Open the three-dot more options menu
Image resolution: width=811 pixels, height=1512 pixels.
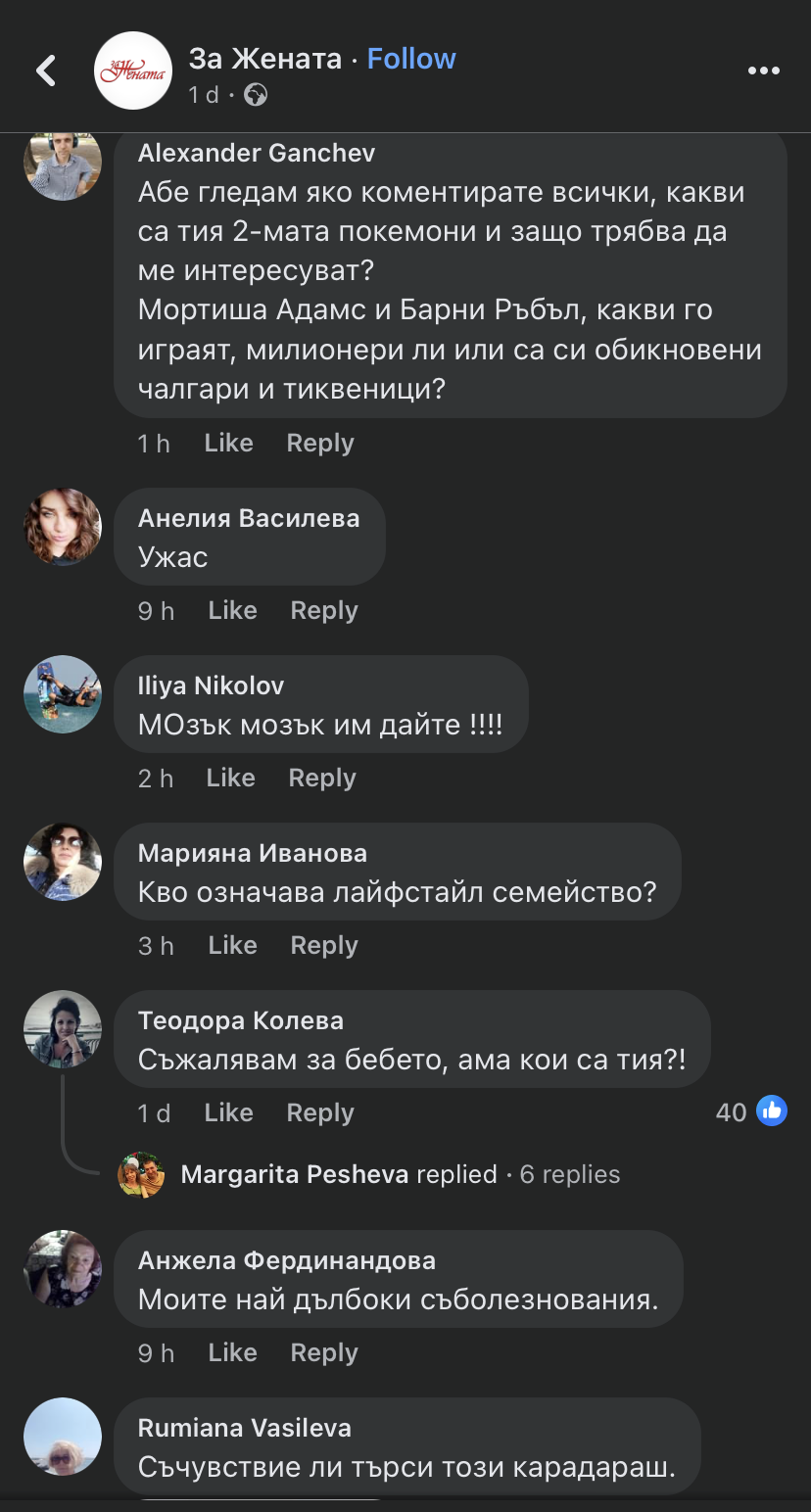click(x=763, y=71)
